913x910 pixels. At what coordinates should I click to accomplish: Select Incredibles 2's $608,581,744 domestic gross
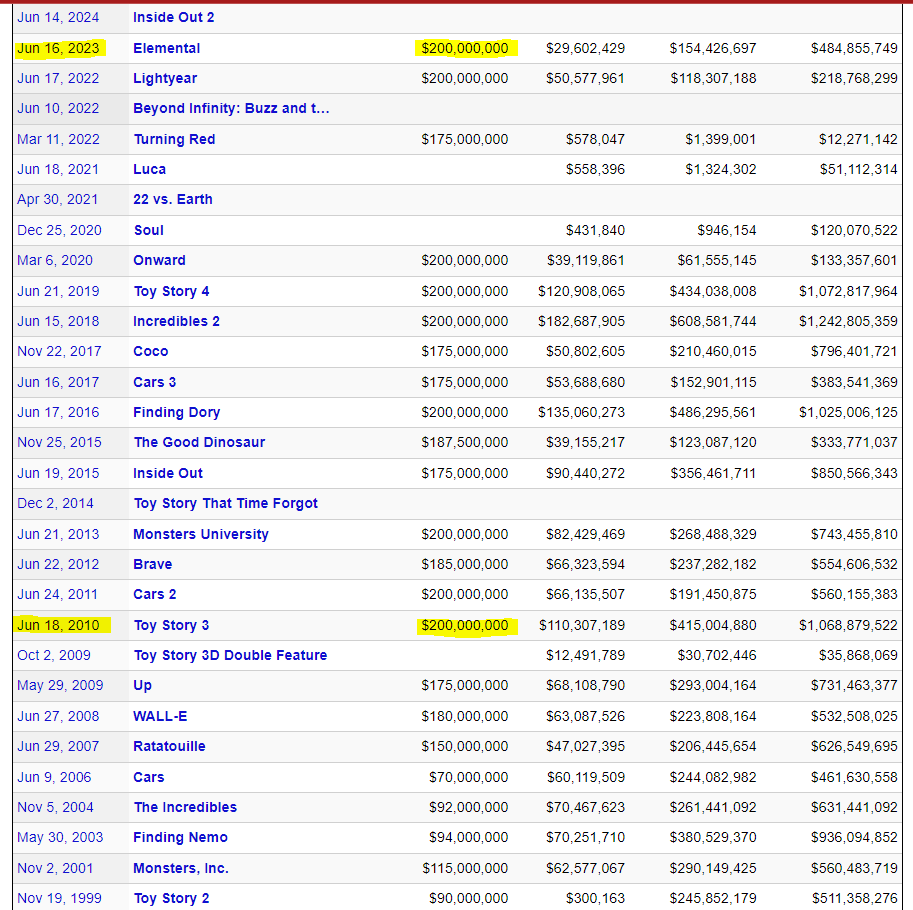coord(713,321)
